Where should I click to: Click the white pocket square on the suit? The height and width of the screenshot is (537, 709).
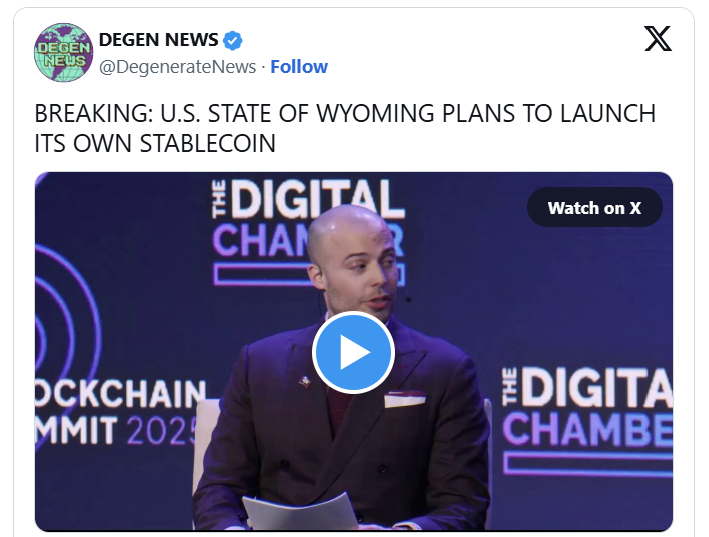(405, 400)
